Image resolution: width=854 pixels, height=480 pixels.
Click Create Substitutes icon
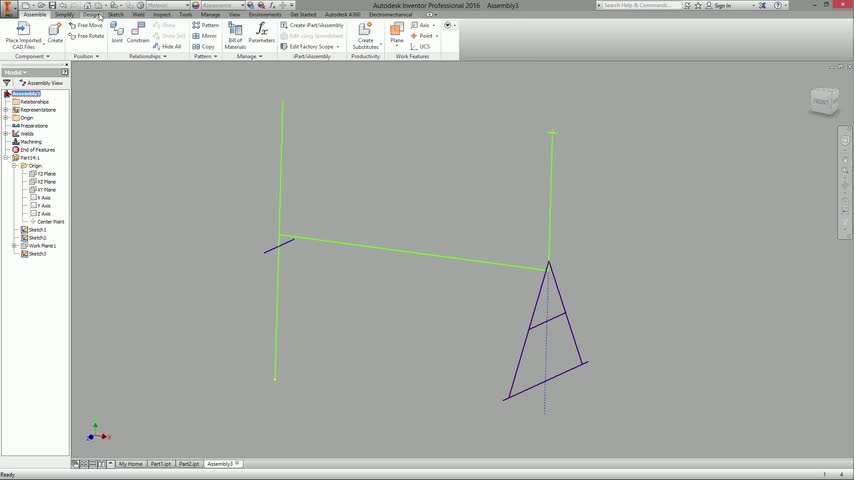pyautogui.click(x=365, y=29)
